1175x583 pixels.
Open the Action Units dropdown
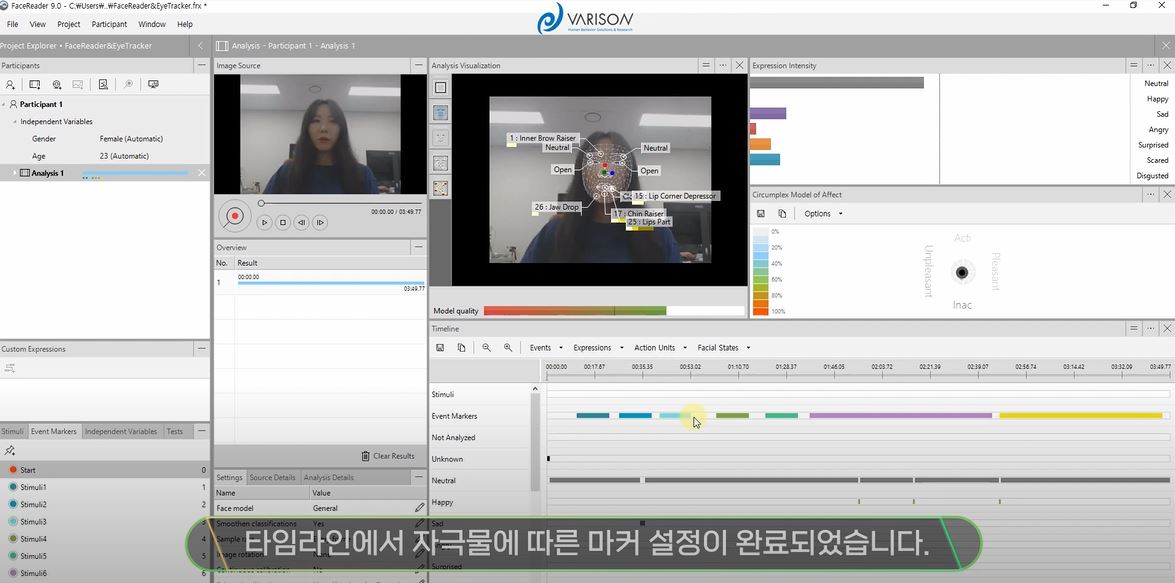point(659,348)
